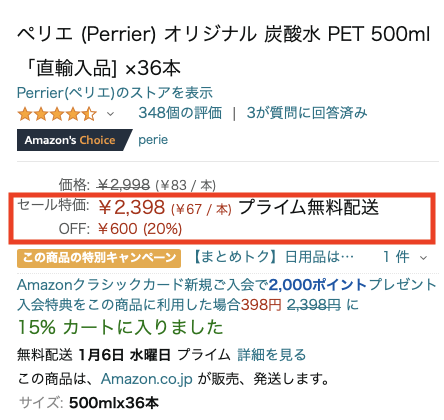The image size is (444, 420).
Task: Open the 348個の評価 reviews link
Action: coord(180,113)
